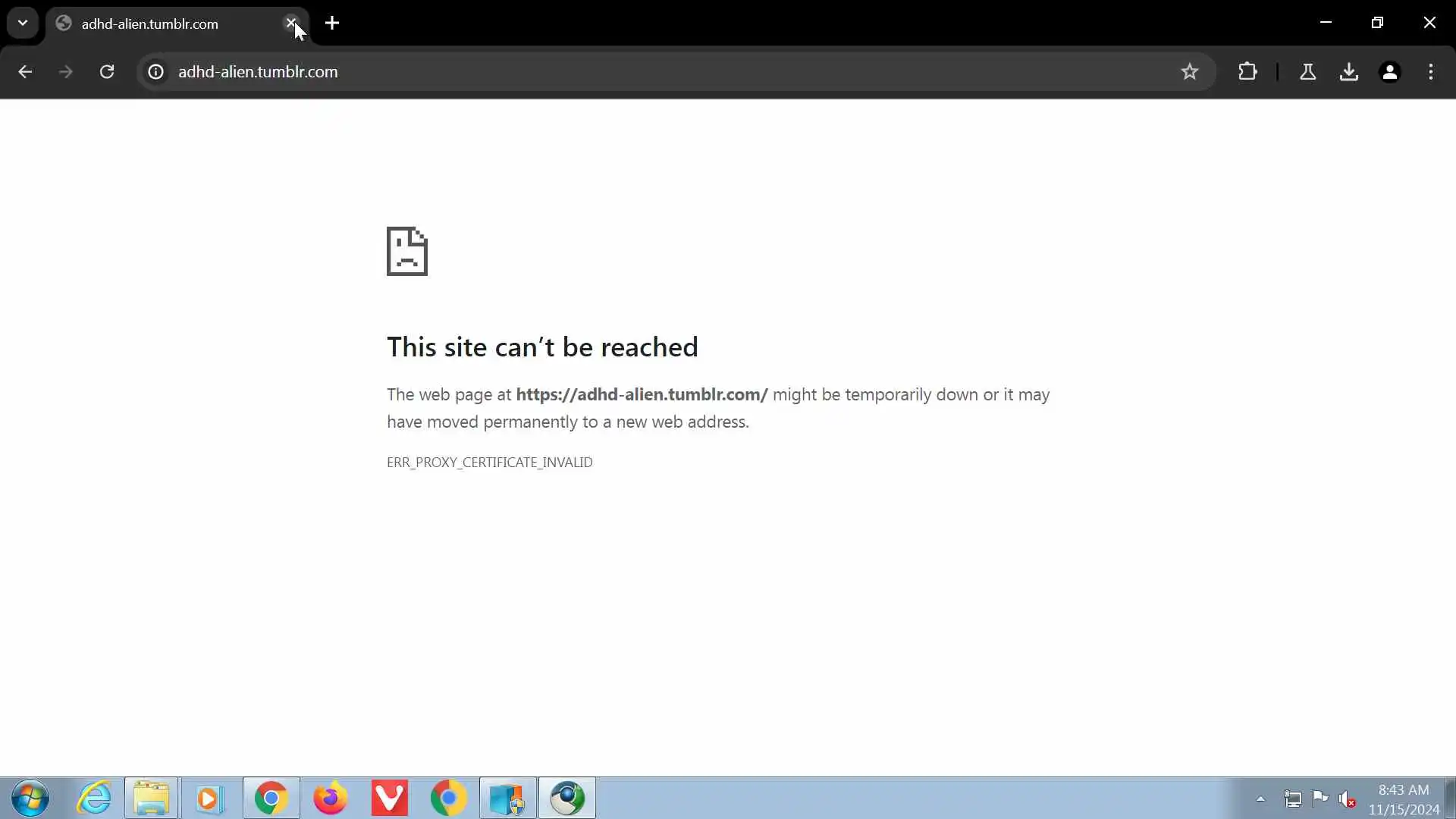The image size is (1456, 819).
Task: Click the reload page button
Action: click(x=107, y=72)
